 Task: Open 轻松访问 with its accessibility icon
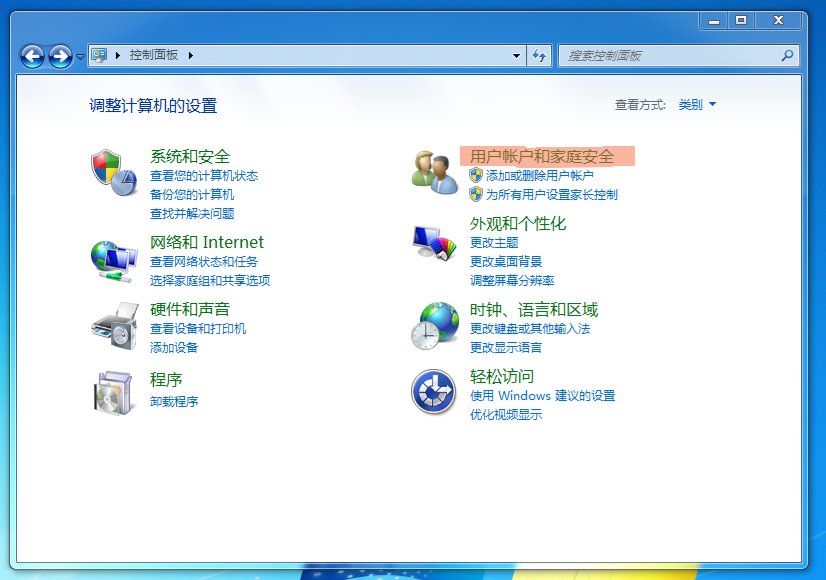coord(433,392)
